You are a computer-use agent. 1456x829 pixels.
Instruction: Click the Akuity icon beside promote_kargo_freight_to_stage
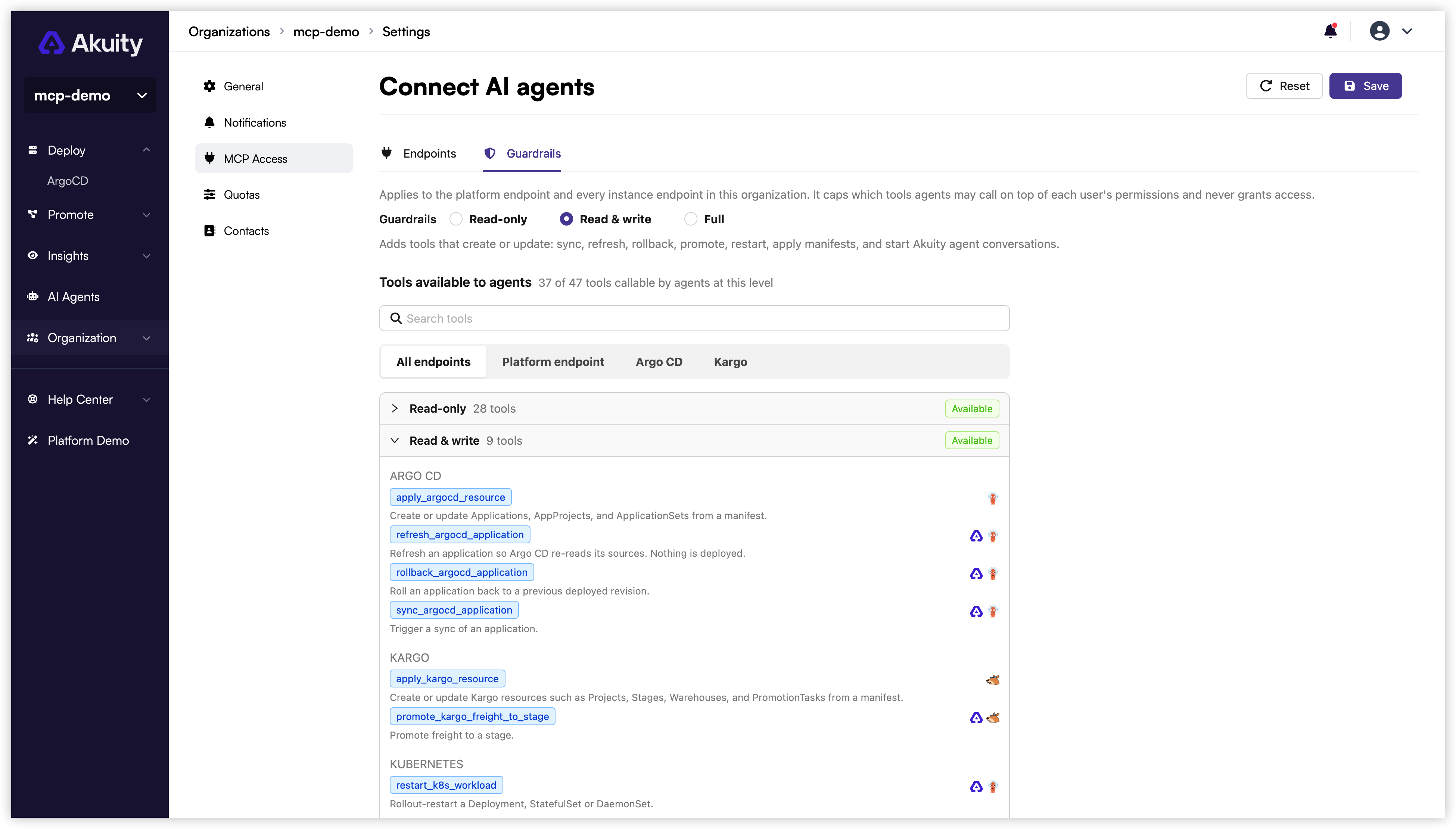[976, 717]
